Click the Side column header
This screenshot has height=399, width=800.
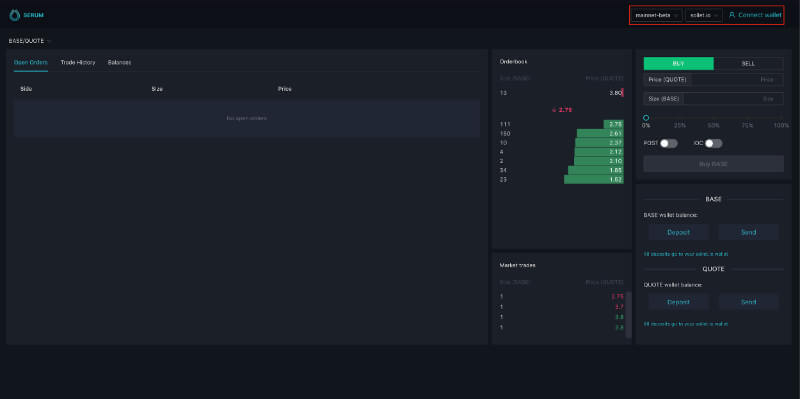click(26, 89)
